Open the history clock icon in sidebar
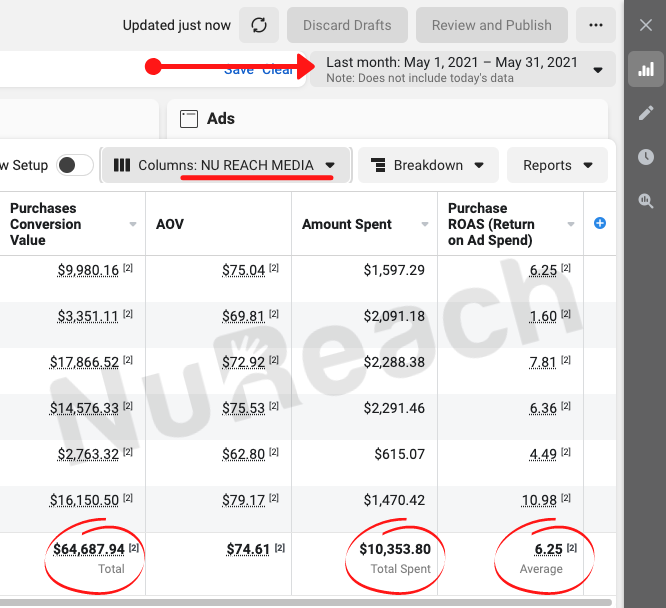This screenshot has height=608, width=666. 645,157
